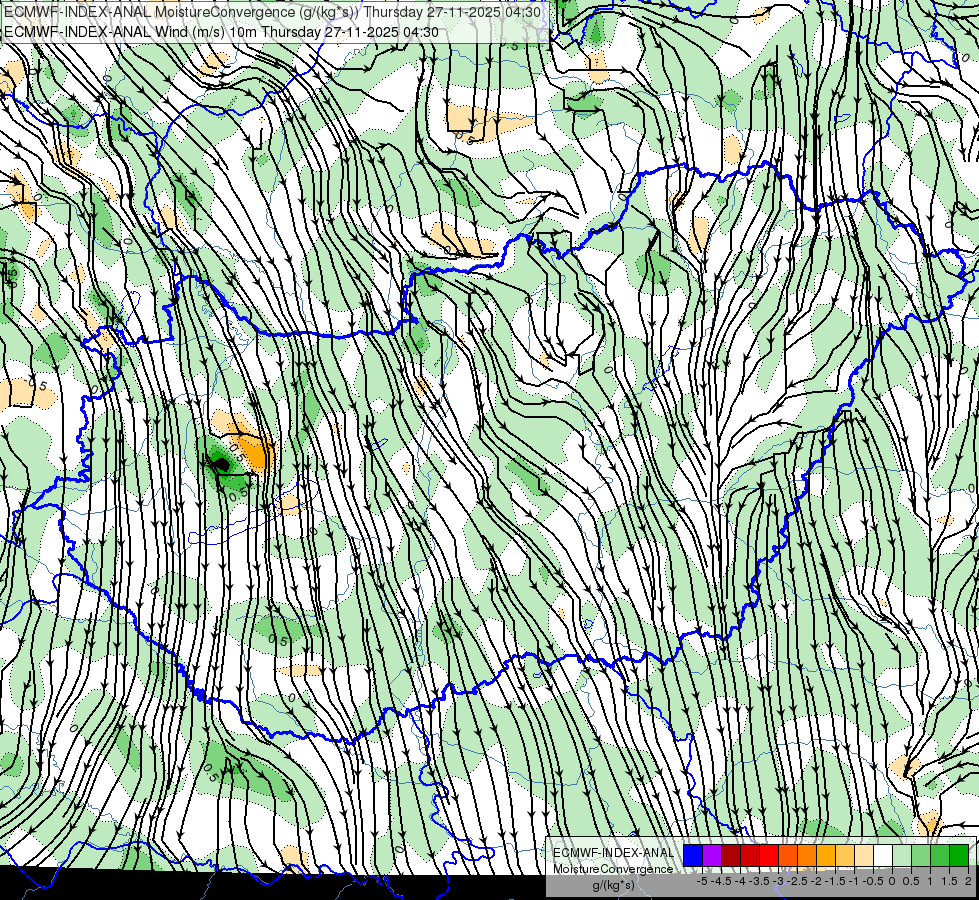The height and width of the screenshot is (900, 979).
Task: Click the dark green convergence maximum on the map
Action: [220, 463]
